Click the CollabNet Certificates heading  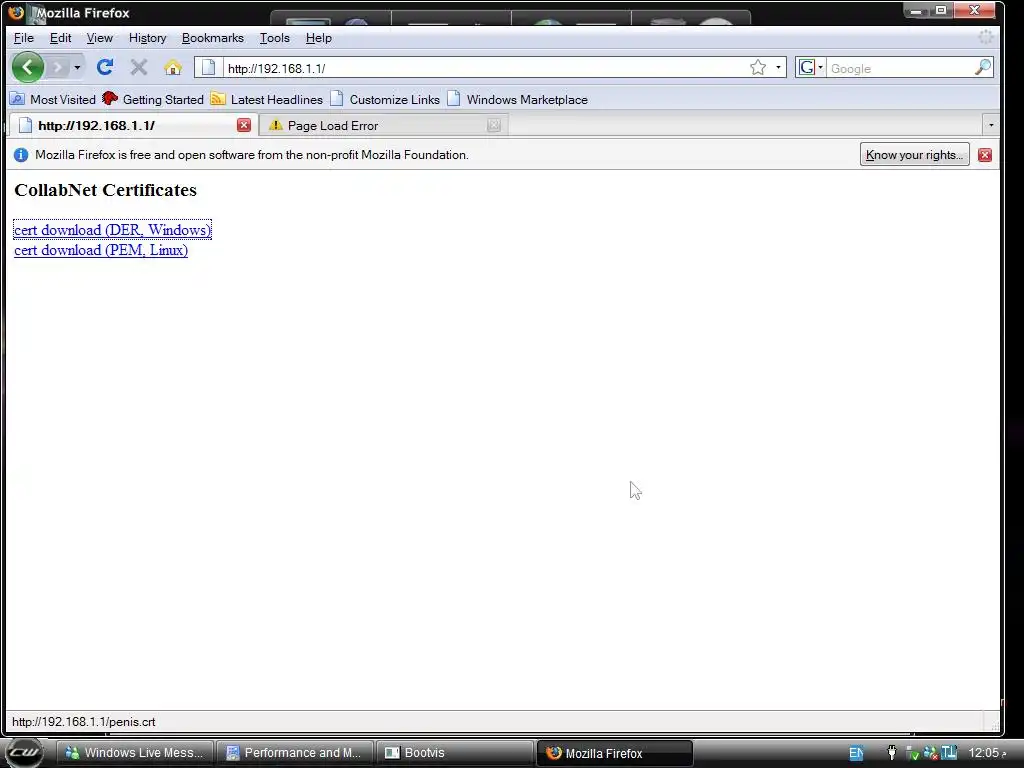[105, 190]
